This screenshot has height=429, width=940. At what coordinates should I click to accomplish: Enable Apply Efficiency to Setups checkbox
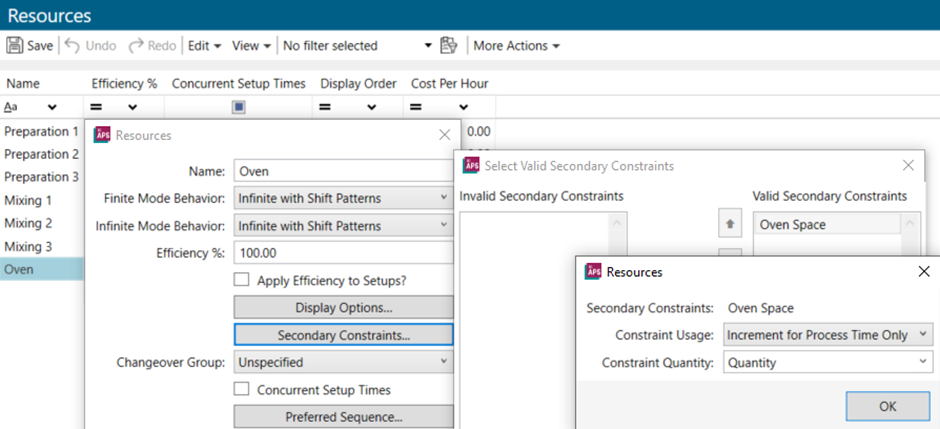(241, 280)
